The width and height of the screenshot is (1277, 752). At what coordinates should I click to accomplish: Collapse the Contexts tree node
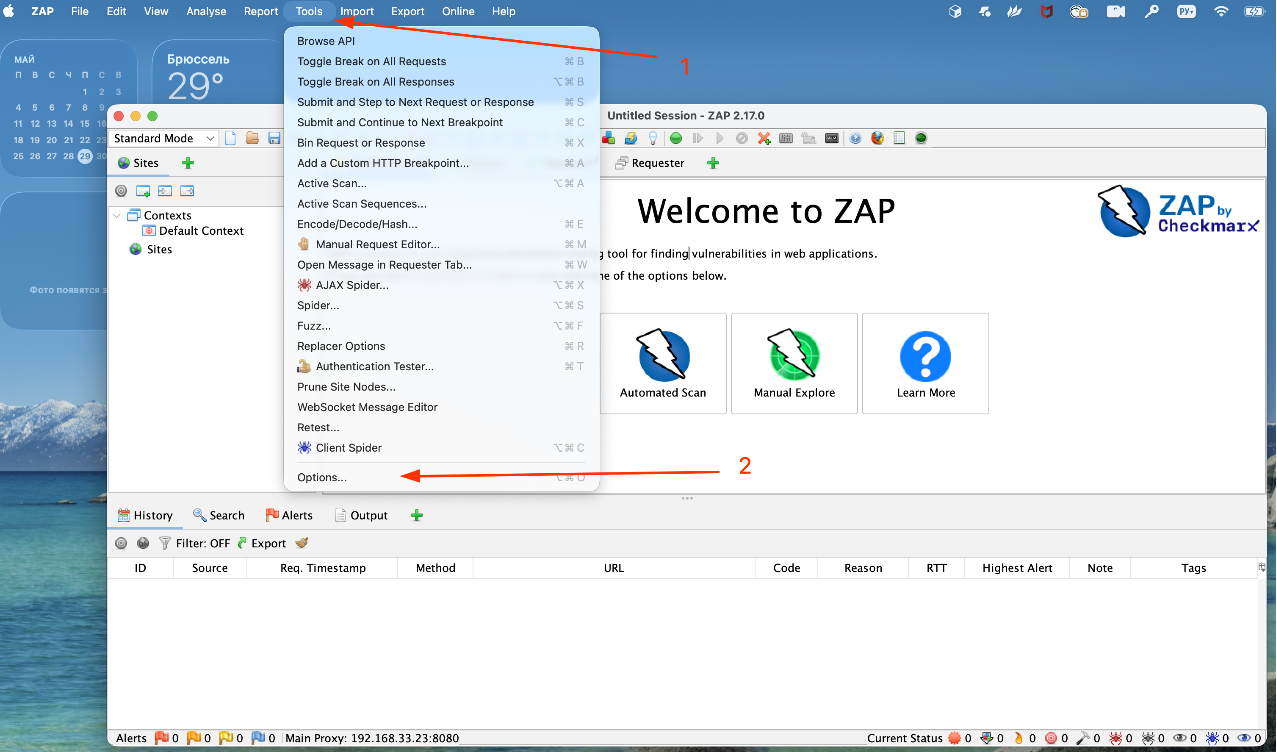(117, 215)
